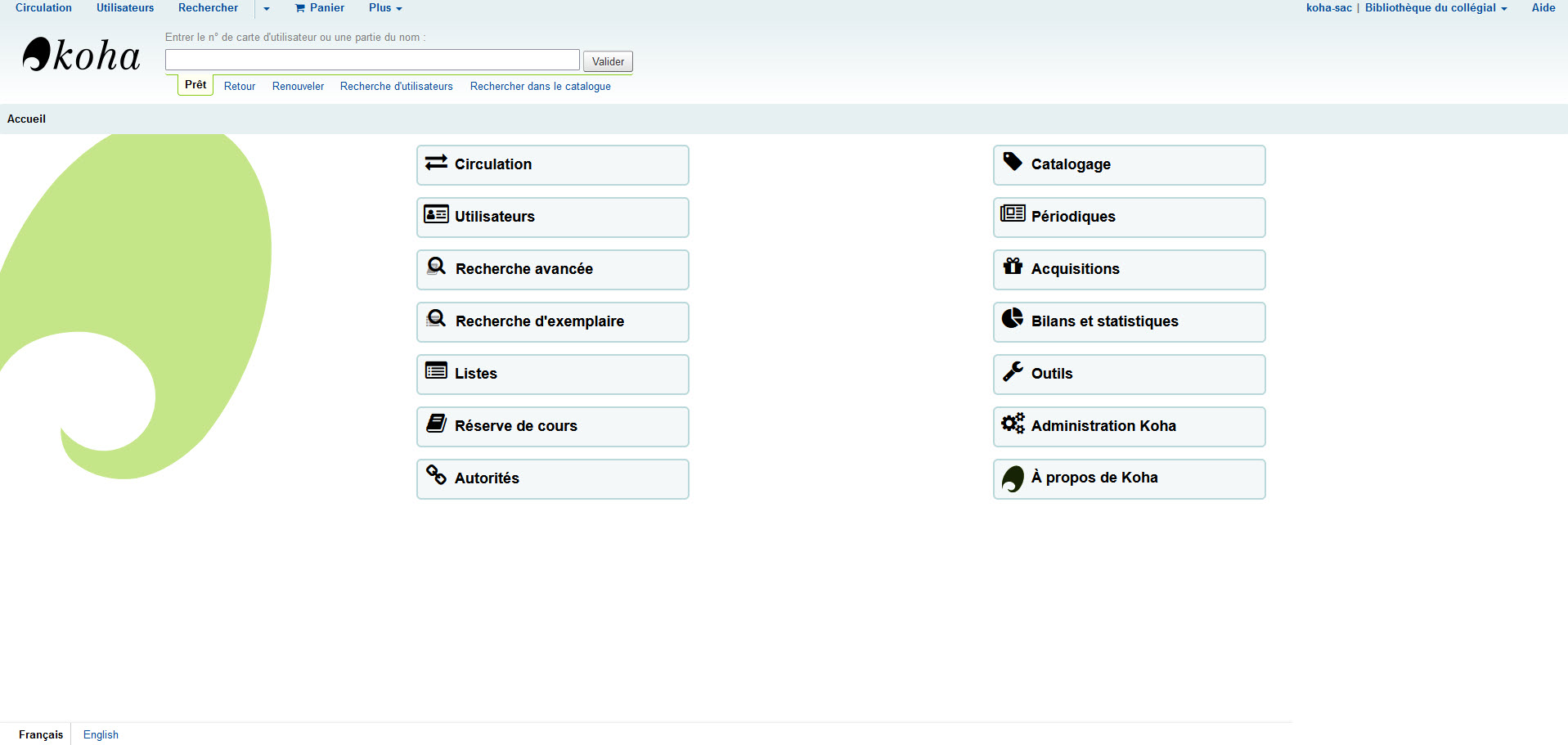The image size is (1568, 745).
Task: Open the Acquisitions module label
Action: [x=1076, y=269]
